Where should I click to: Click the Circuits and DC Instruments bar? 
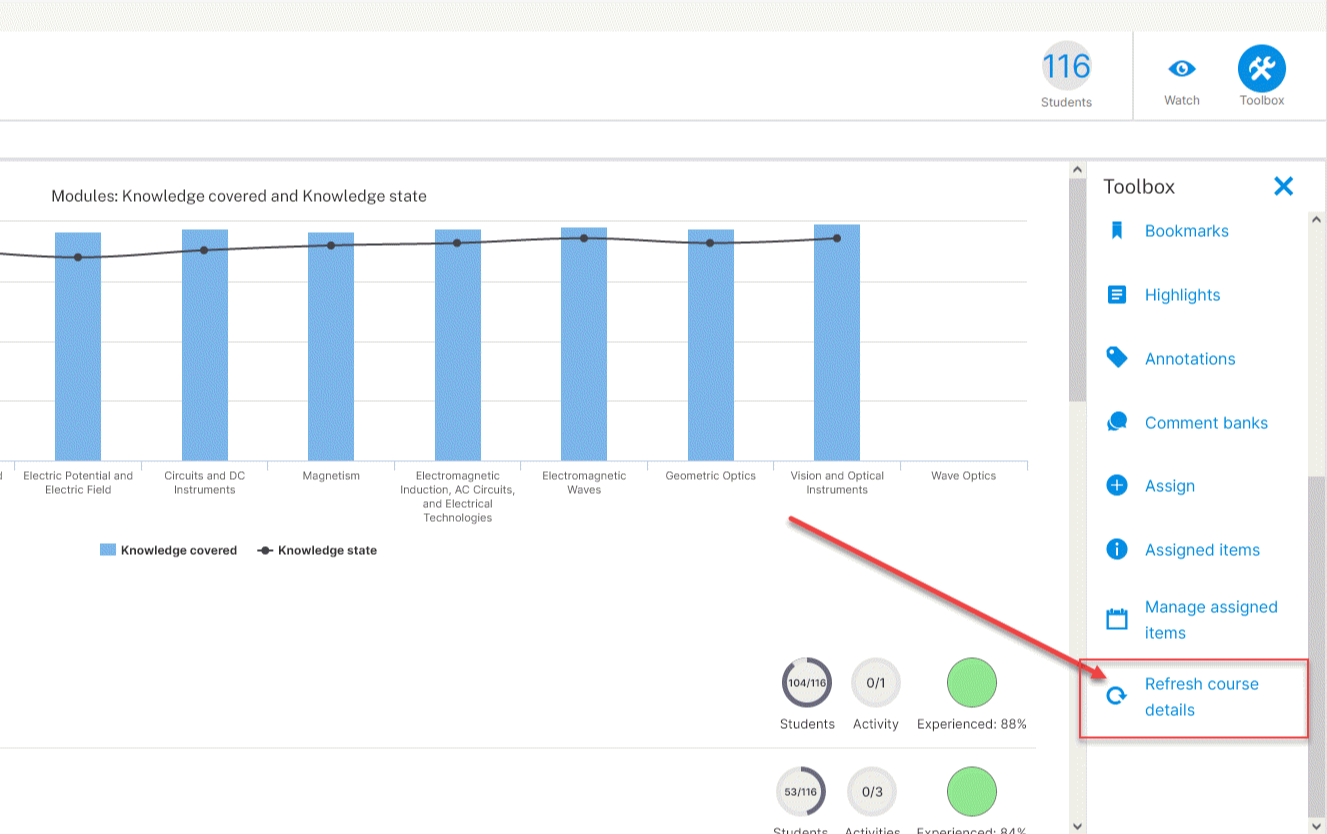(x=205, y=346)
